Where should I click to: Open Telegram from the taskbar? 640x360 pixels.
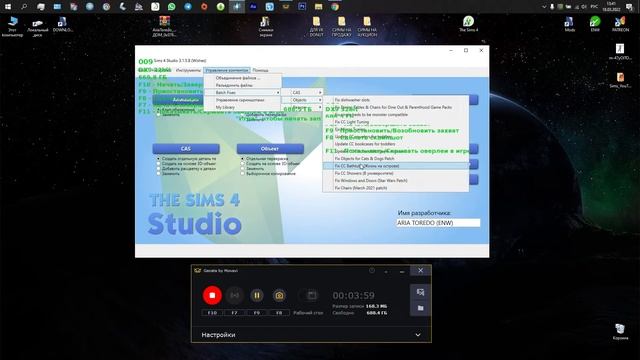188,7
